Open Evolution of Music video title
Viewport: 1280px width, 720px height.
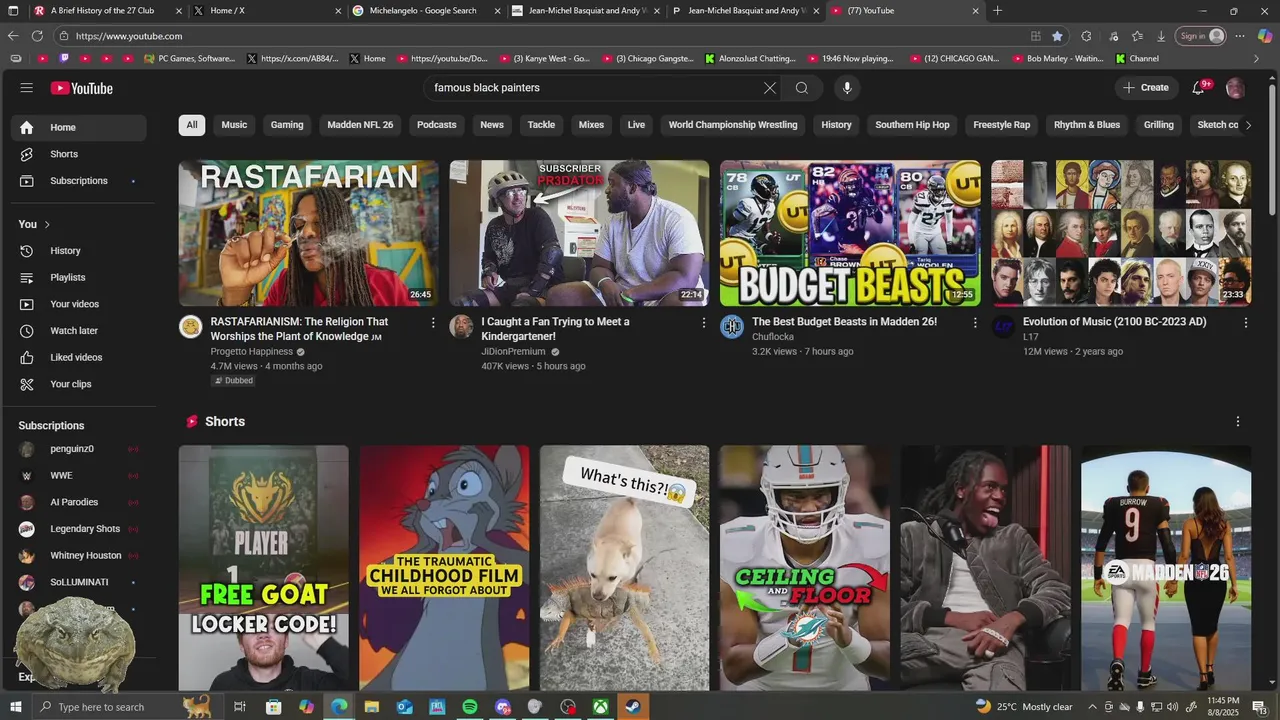click(x=1114, y=322)
